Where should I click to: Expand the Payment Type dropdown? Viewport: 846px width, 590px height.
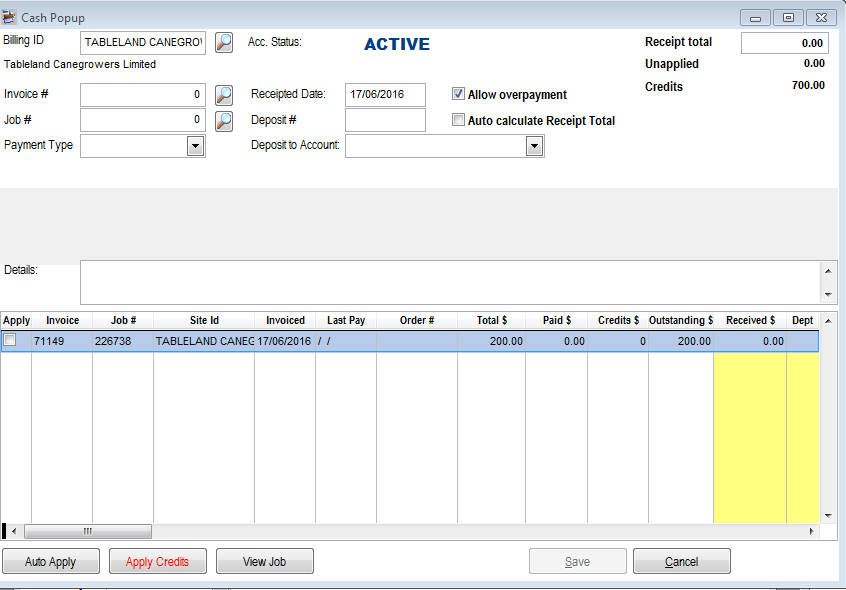click(195, 147)
